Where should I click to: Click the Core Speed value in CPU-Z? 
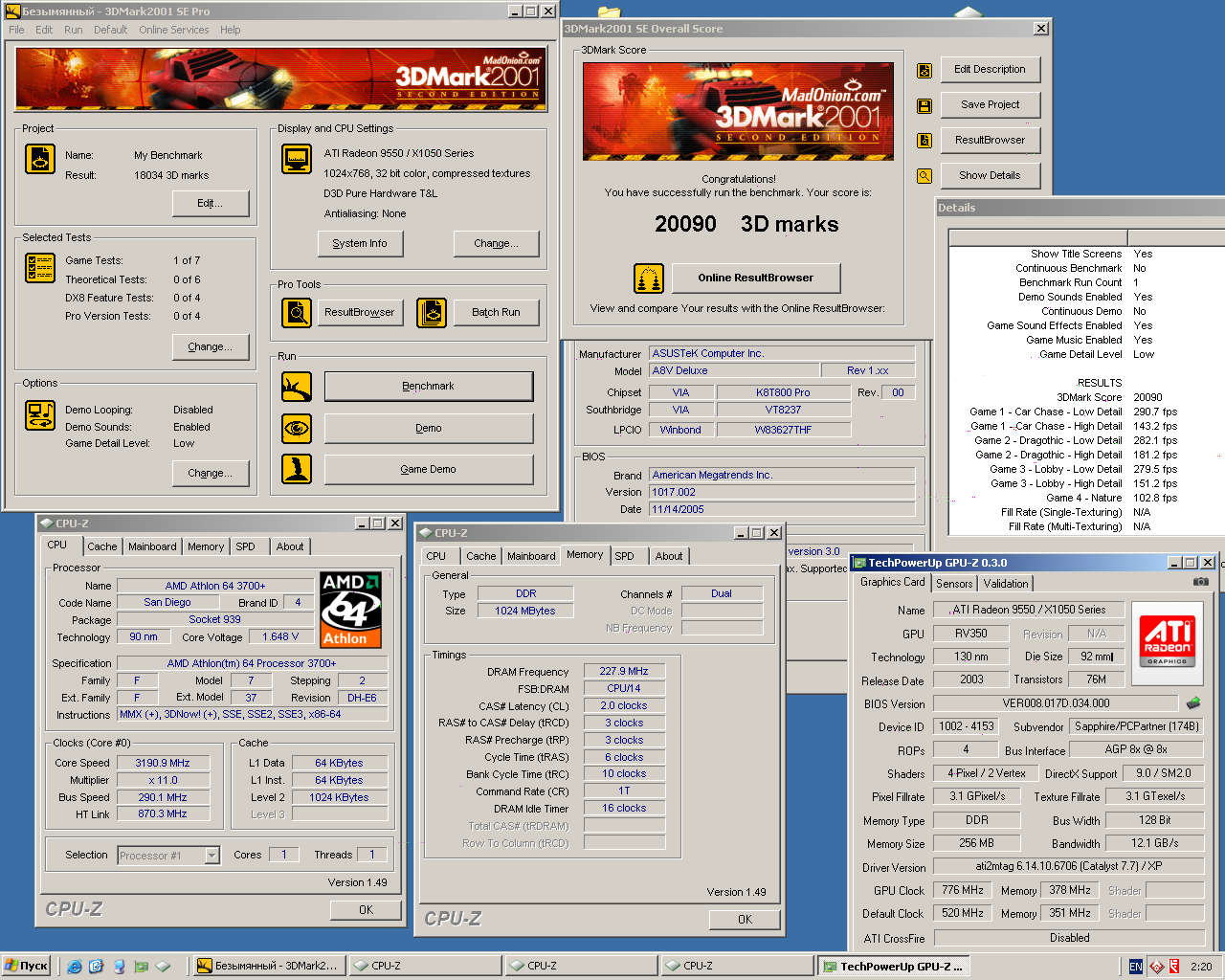point(163,763)
